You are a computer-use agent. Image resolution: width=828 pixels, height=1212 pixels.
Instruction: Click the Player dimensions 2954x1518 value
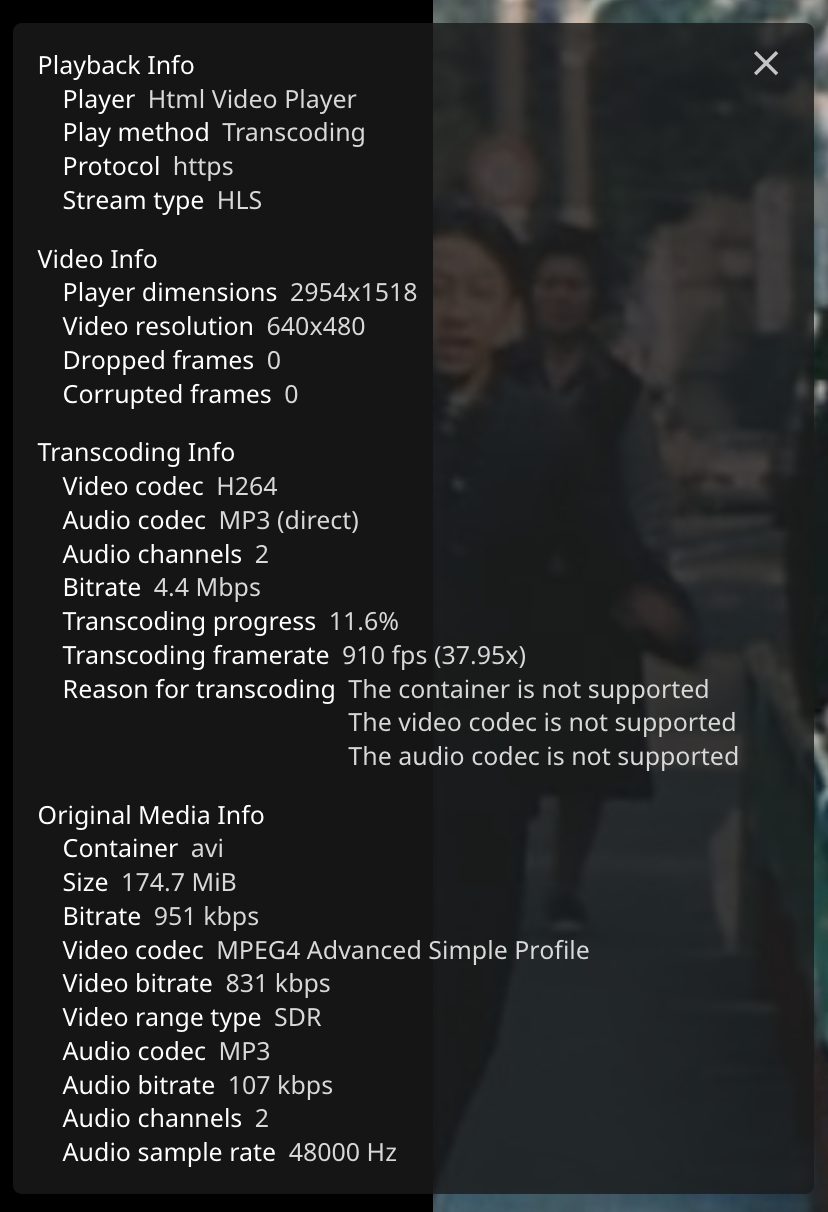[x=353, y=292]
